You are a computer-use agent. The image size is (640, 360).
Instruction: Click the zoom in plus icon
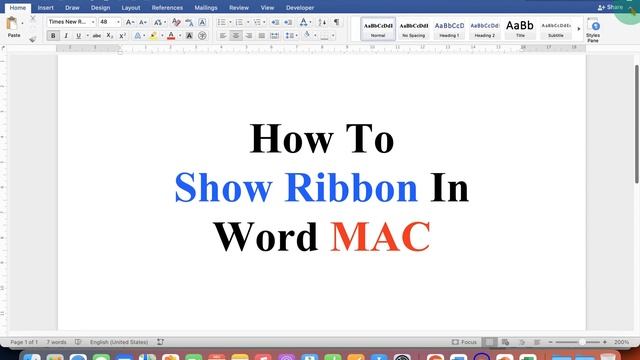605,342
